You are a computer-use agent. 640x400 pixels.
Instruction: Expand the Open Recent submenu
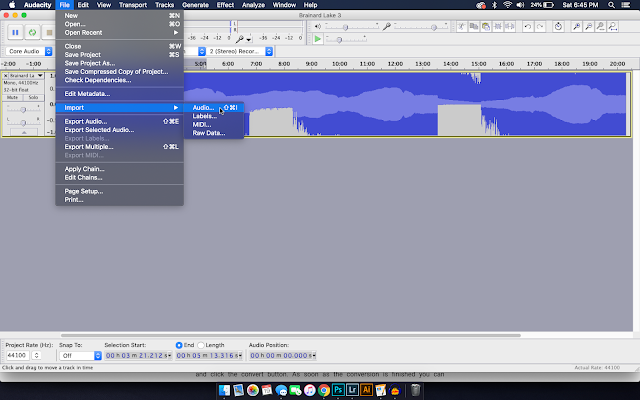point(119,33)
